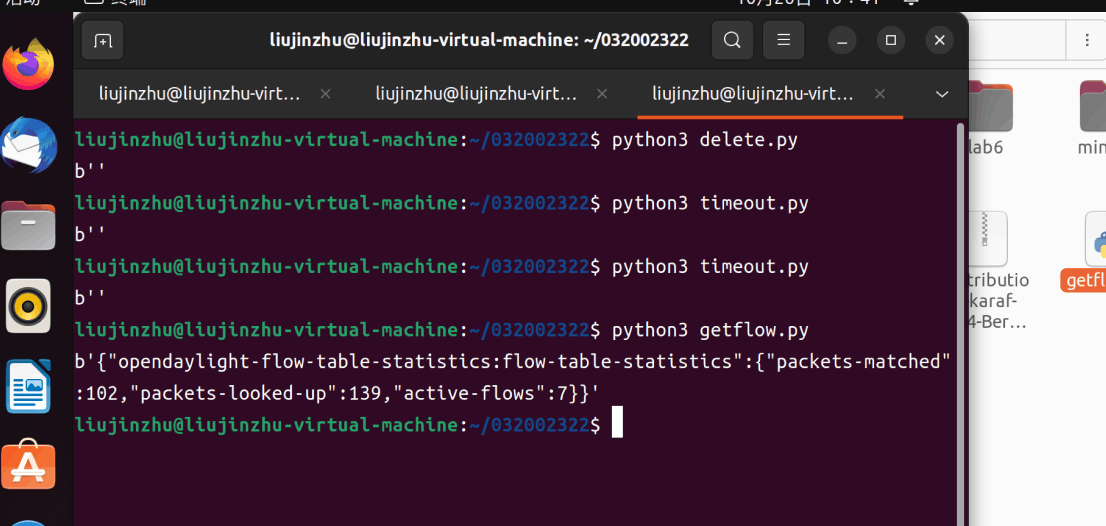Launch Rhythmbox from the dock
The image size is (1106, 526).
tap(28, 306)
